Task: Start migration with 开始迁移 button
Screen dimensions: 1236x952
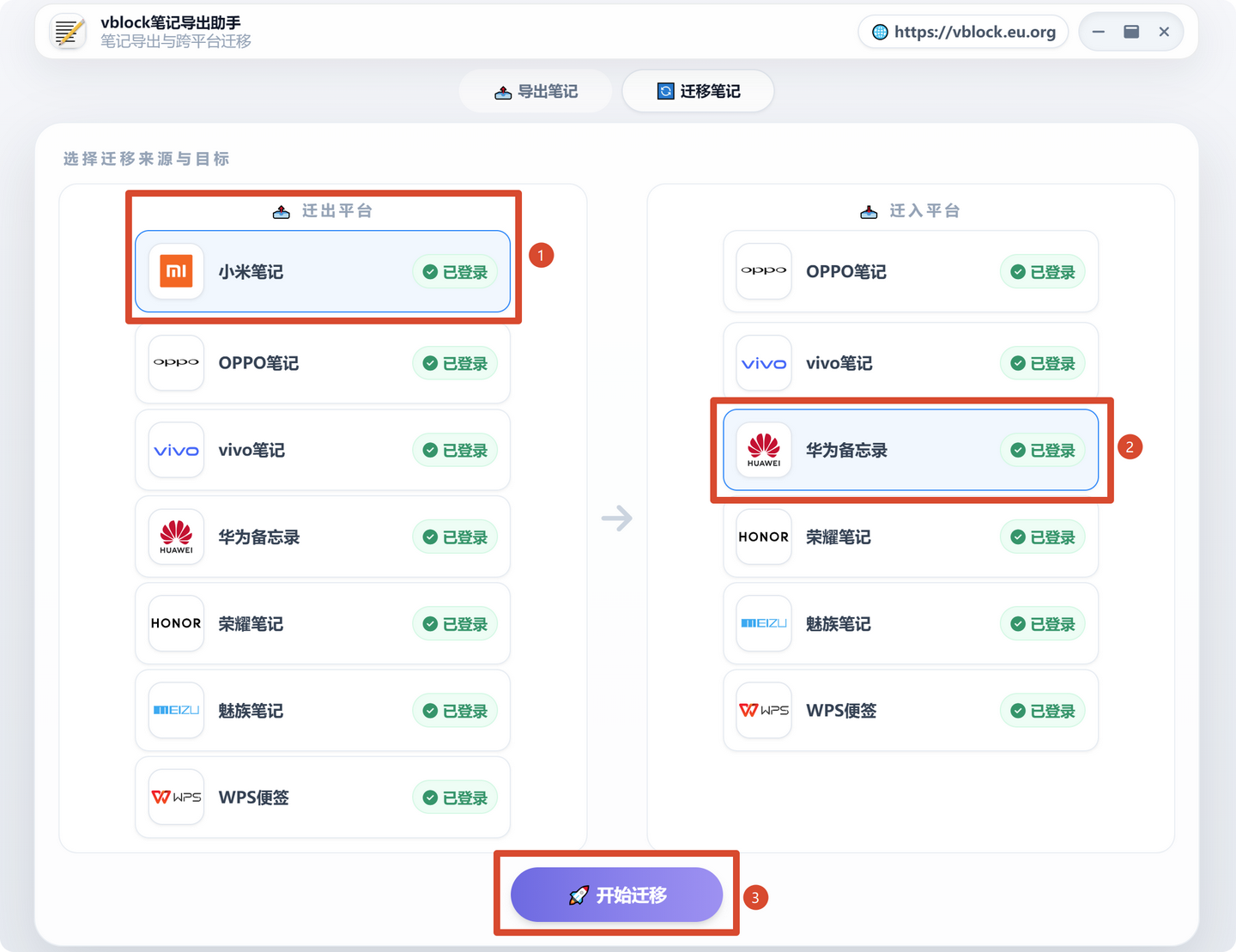Action: 616,894
